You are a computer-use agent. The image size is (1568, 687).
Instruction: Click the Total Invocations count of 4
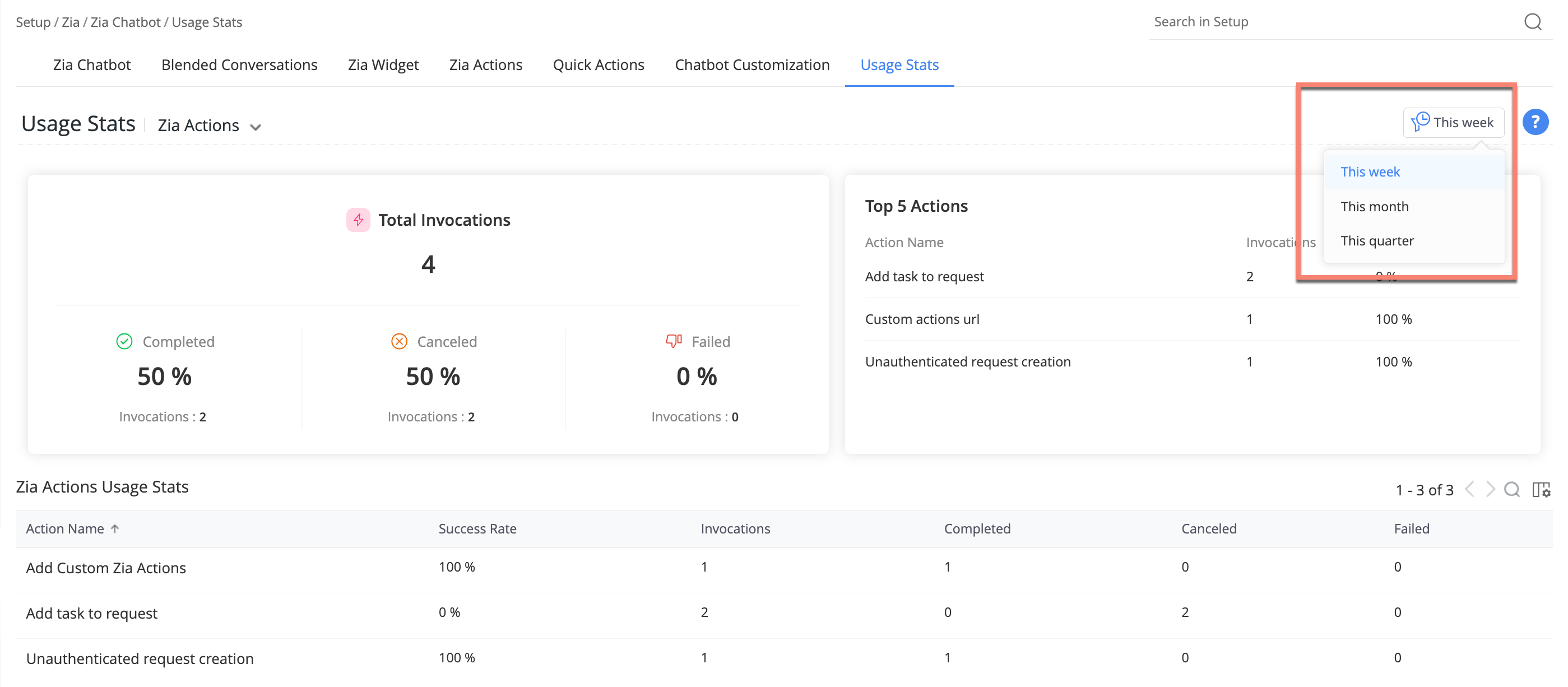(x=428, y=264)
